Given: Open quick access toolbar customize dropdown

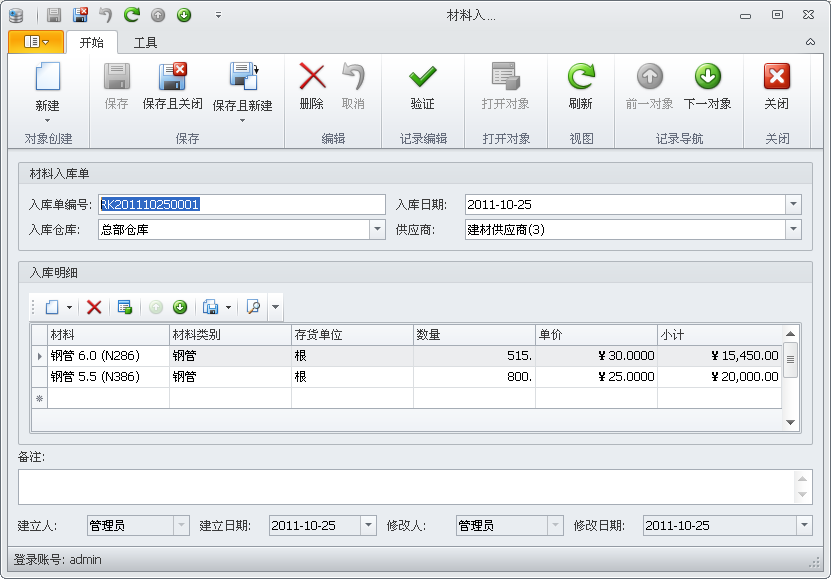Looking at the screenshot, I should 218,15.
